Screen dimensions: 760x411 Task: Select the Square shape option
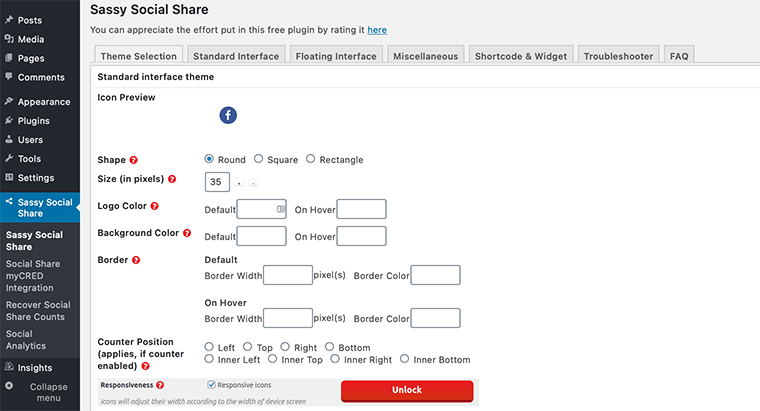259,159
